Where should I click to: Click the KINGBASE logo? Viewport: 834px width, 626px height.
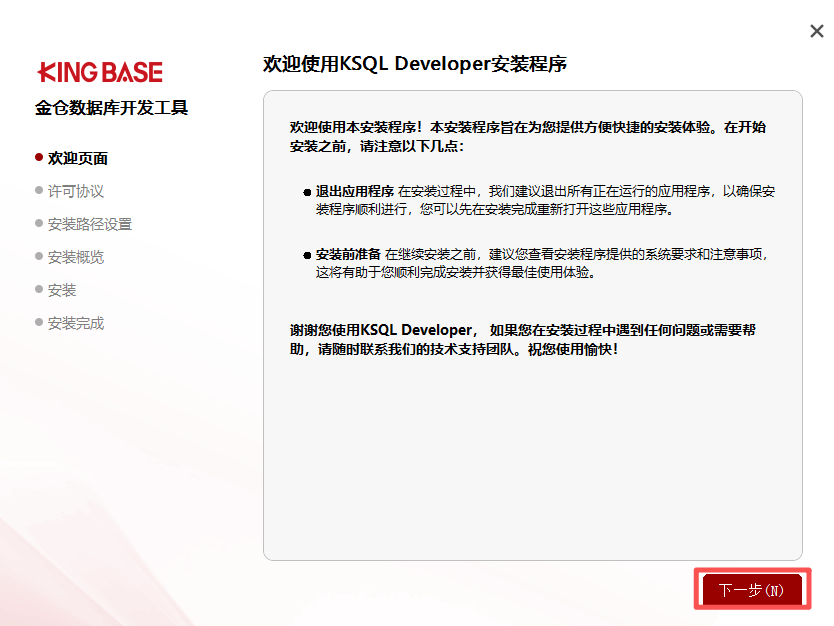pos(100,72)
